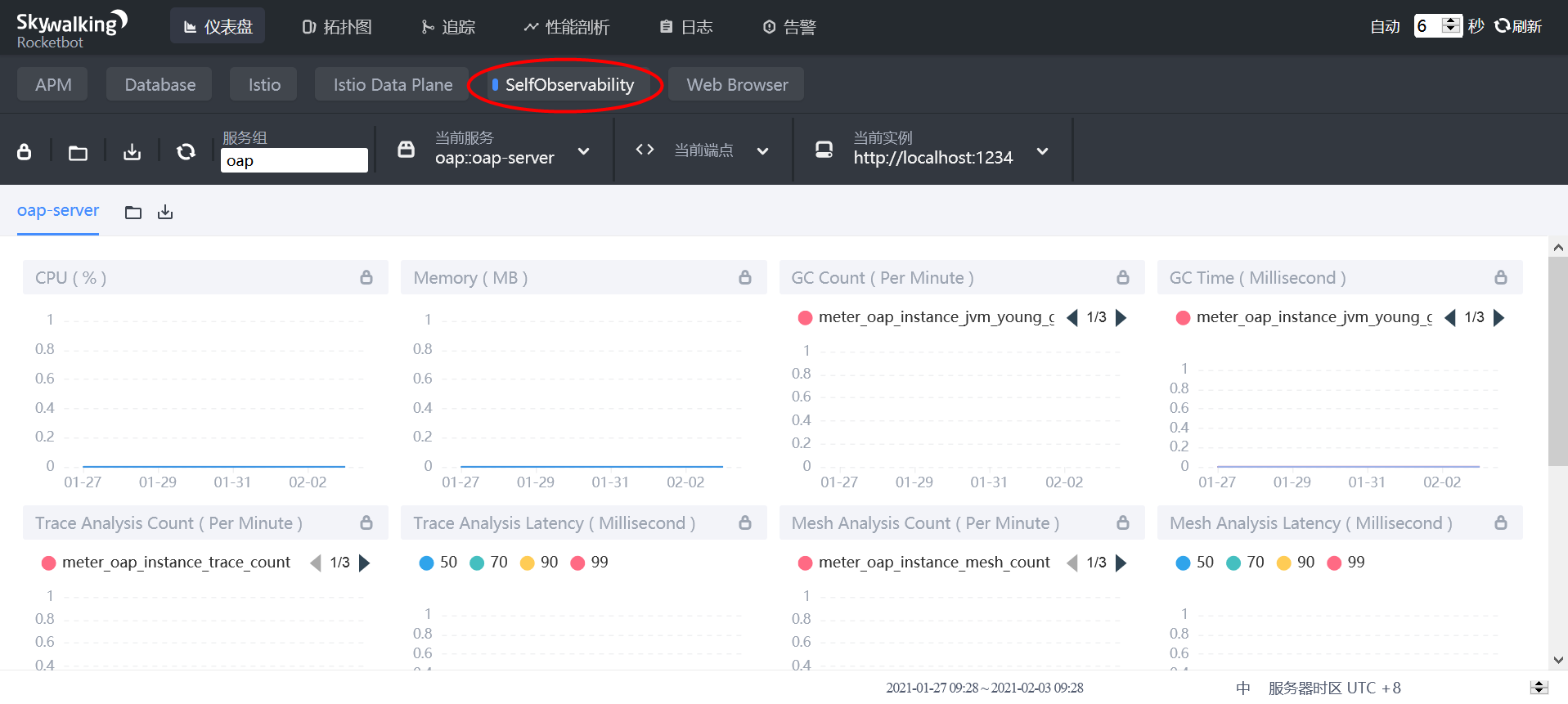Expand the 当前实例 localhost:1234 dropdown
This screenshot has height=704, width=1568.
coord(1042,151)
